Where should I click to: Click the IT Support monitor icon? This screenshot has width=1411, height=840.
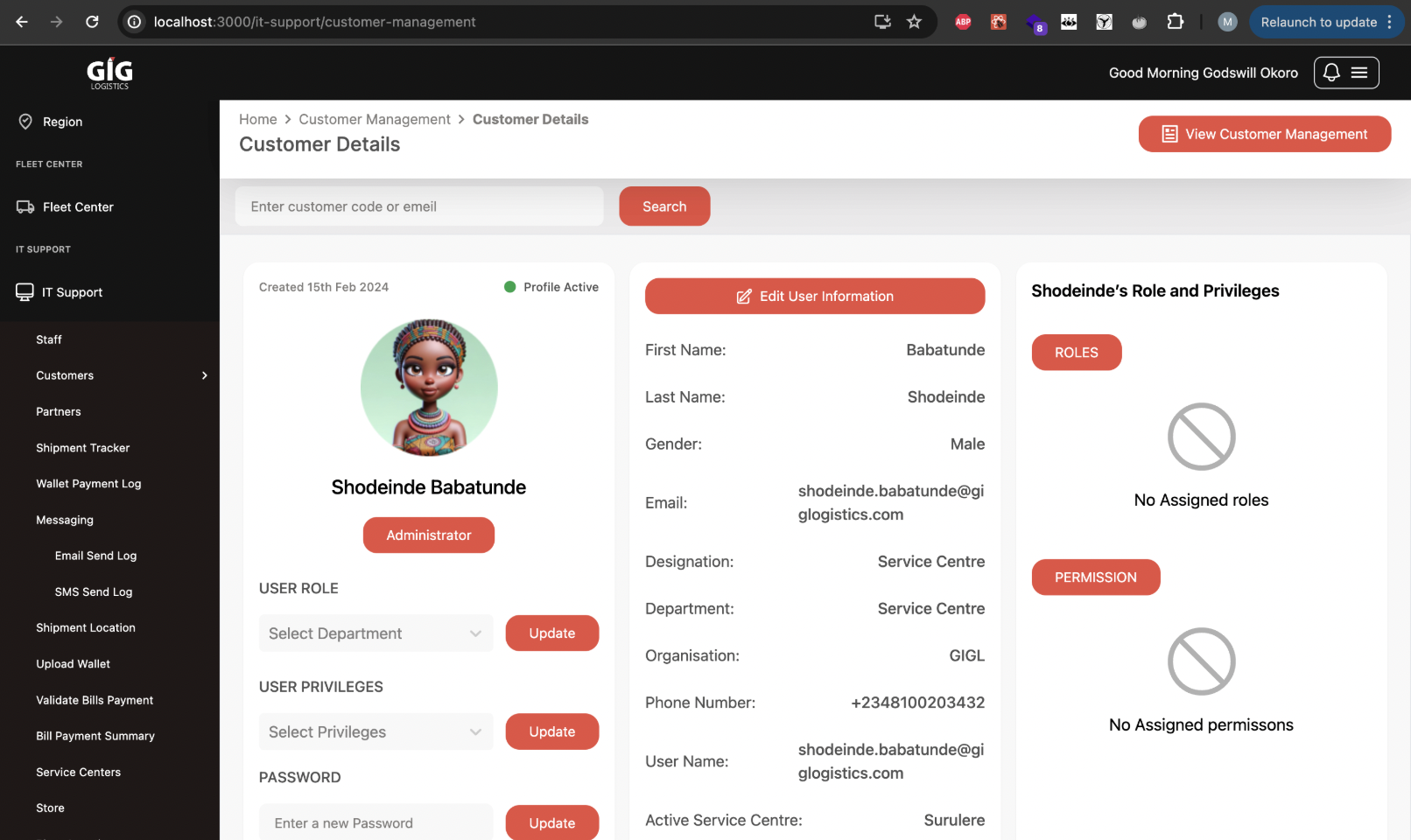coord(25,292)
